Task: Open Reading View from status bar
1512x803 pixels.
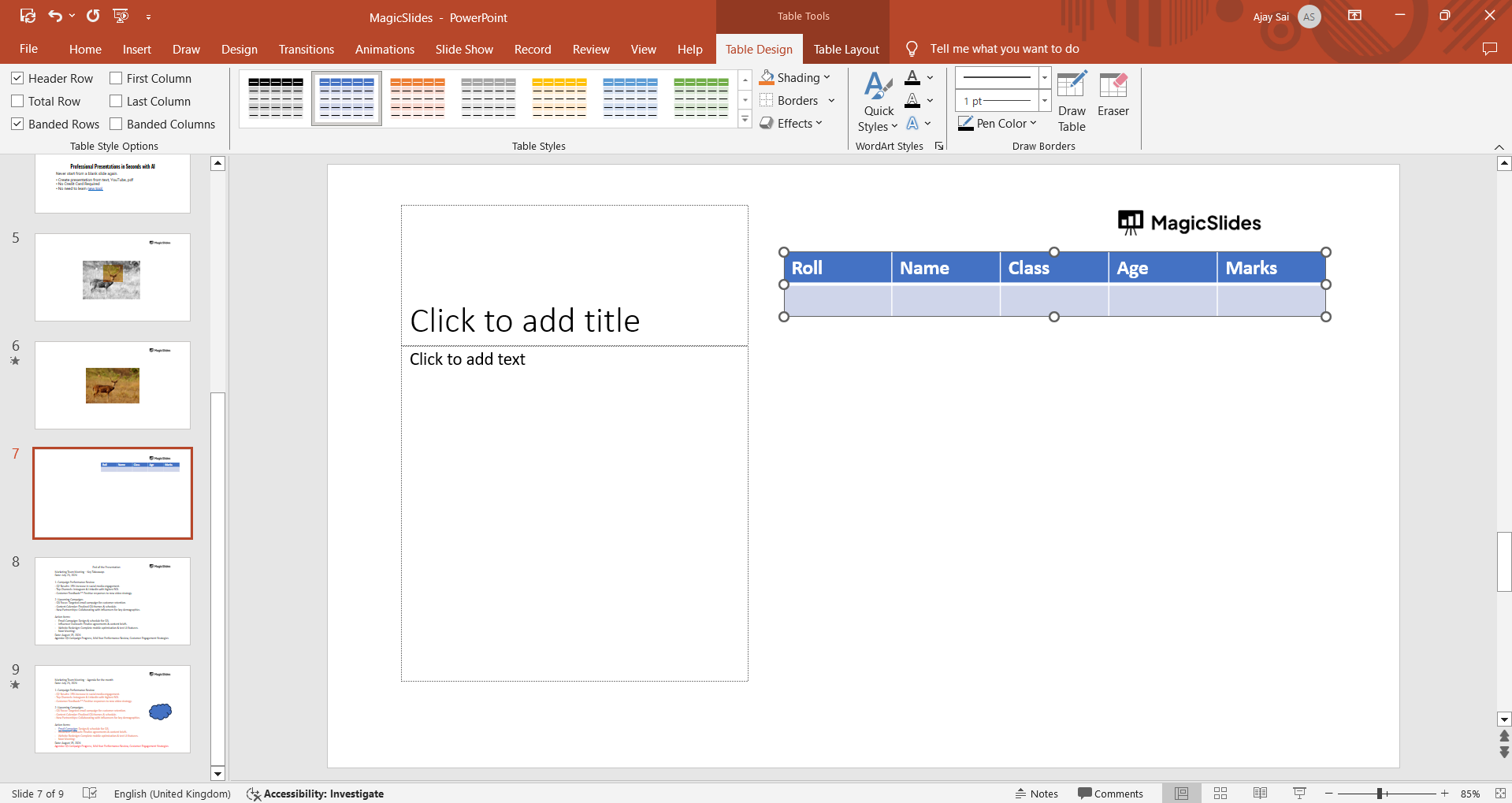Action: tap(1259, 794)
